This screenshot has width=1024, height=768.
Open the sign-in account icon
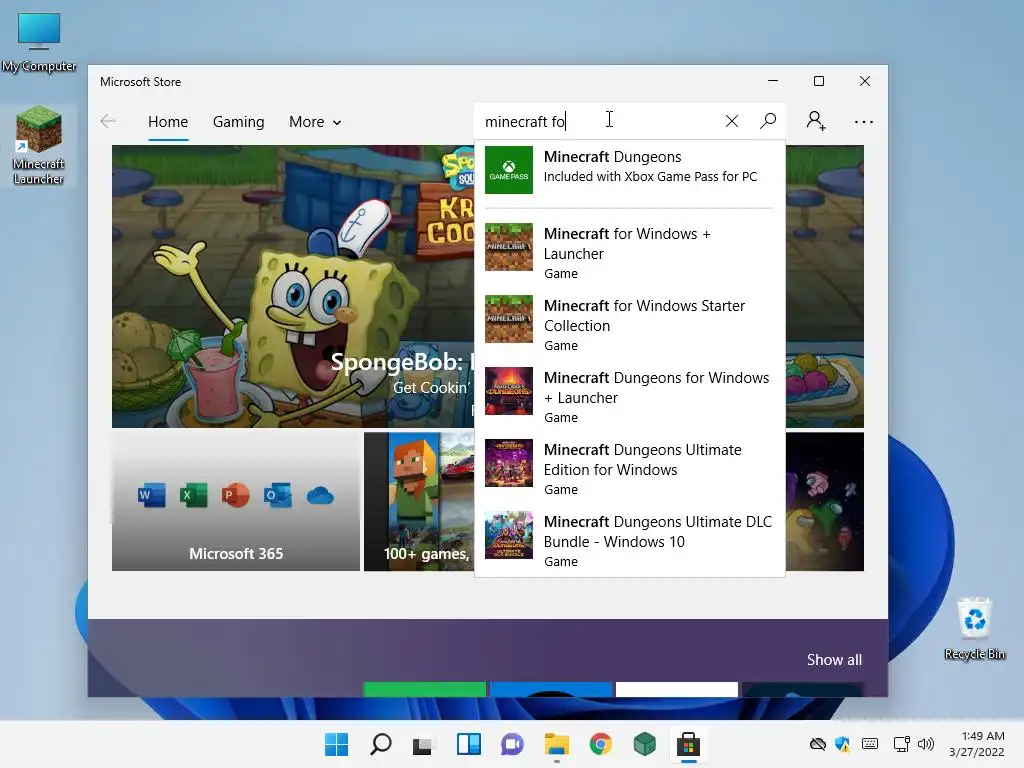tap(816, 121)
